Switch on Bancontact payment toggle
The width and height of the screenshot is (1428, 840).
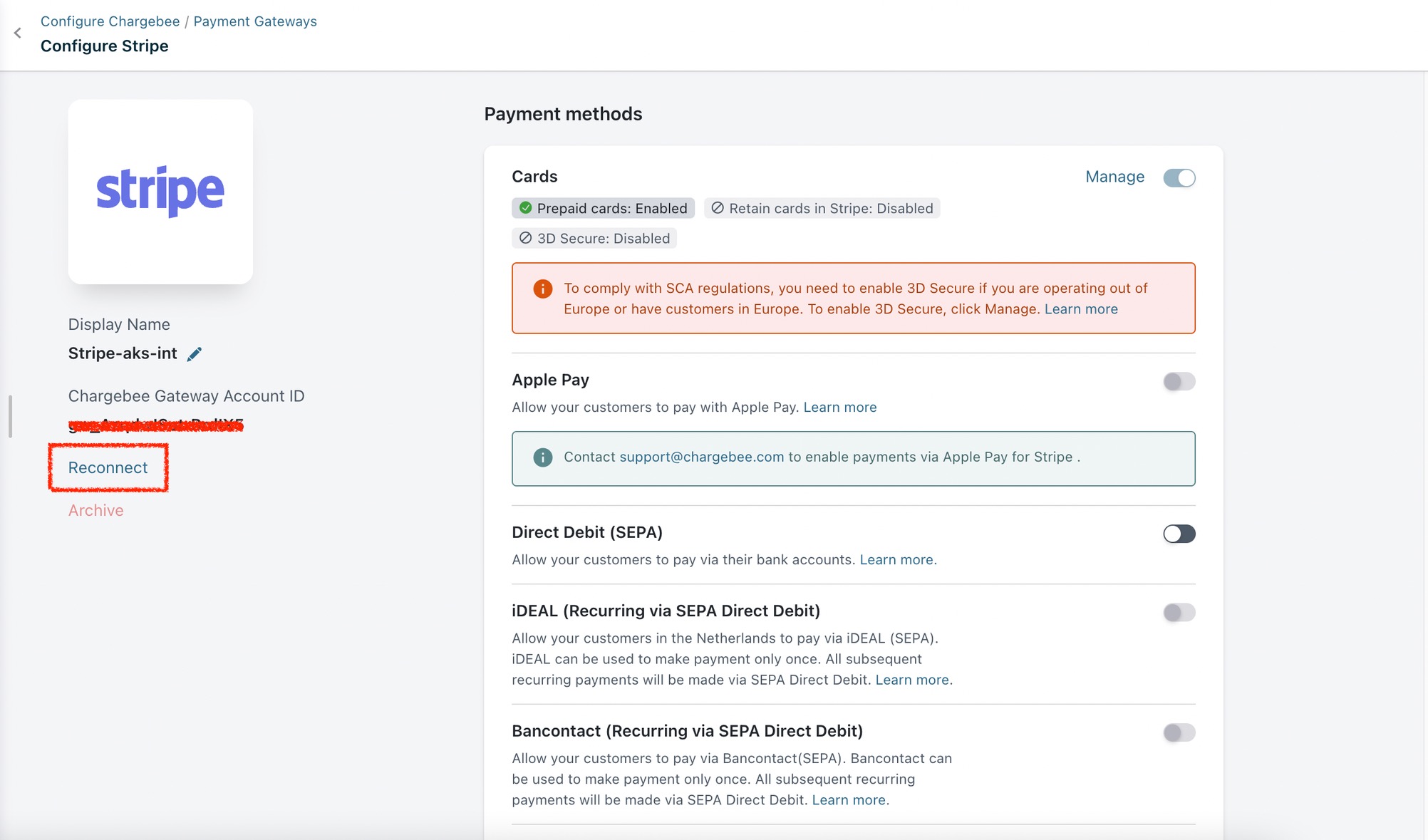(x=1179, y=732)
